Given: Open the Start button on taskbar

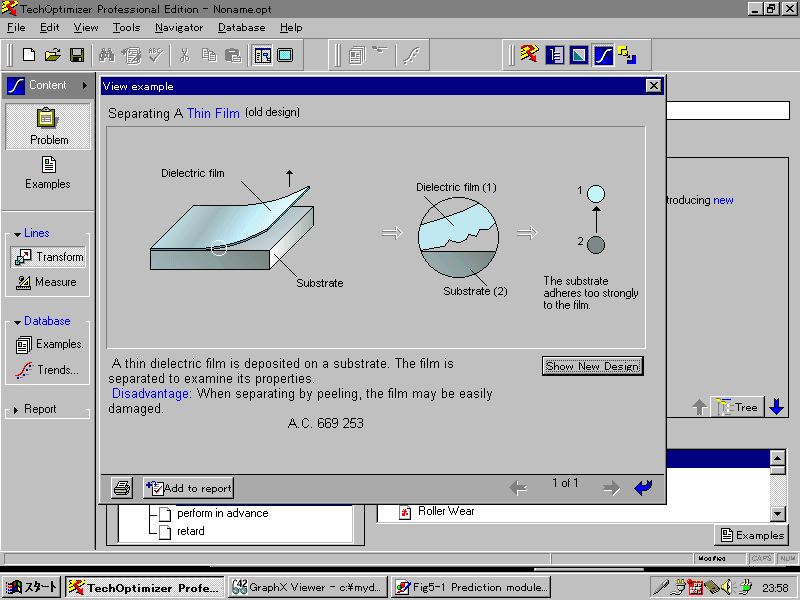Looking at the screenshot, I should [x=32, y=588].
